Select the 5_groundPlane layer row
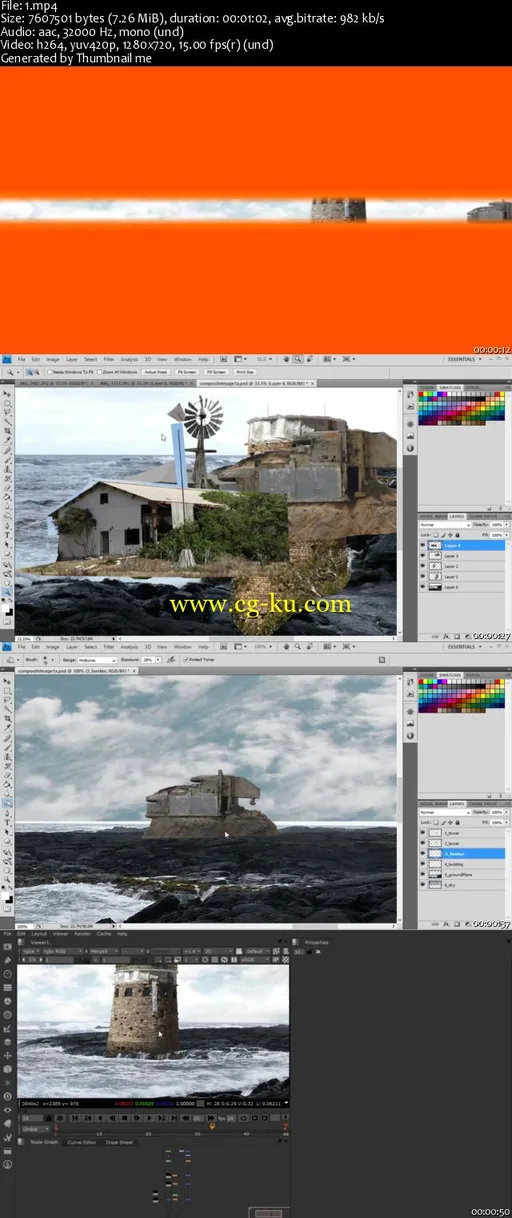512x1218 pixels. [x=462, y=875]
